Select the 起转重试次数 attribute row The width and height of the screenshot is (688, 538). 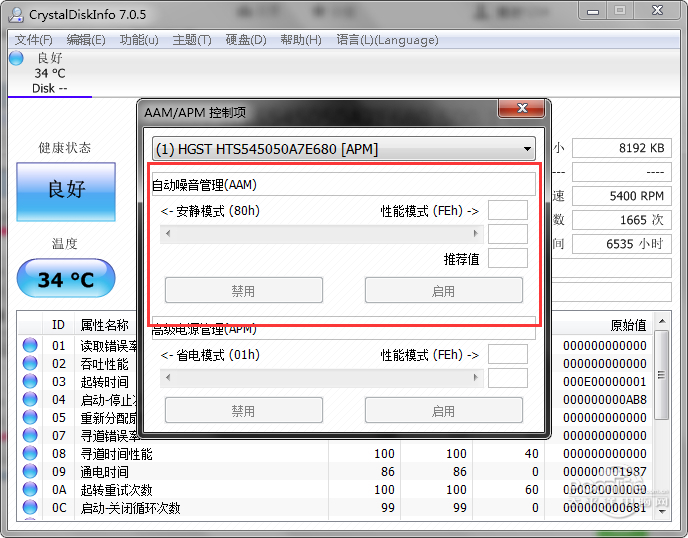point(335,489)
